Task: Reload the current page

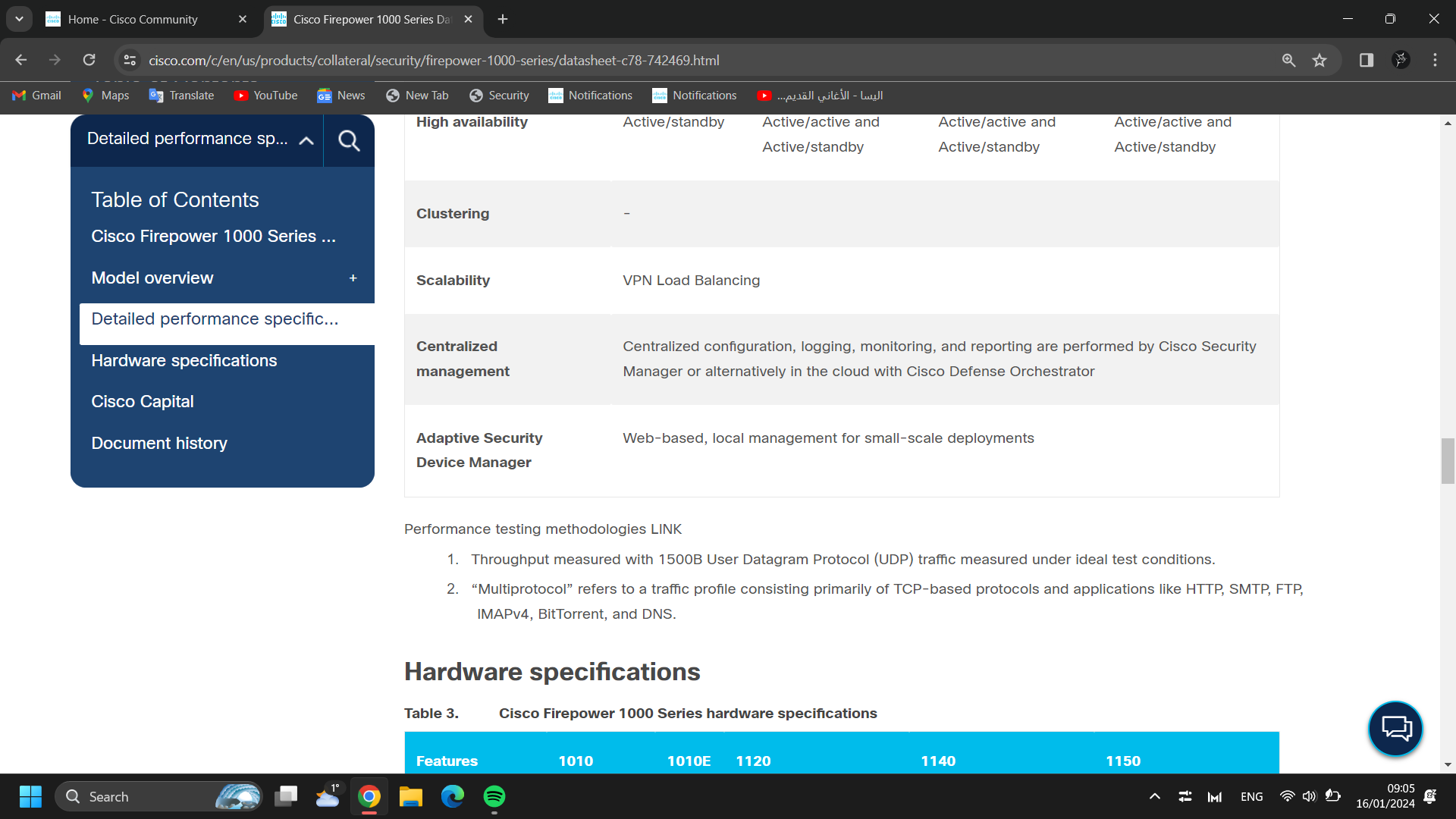Action: [x=89, y=60]
